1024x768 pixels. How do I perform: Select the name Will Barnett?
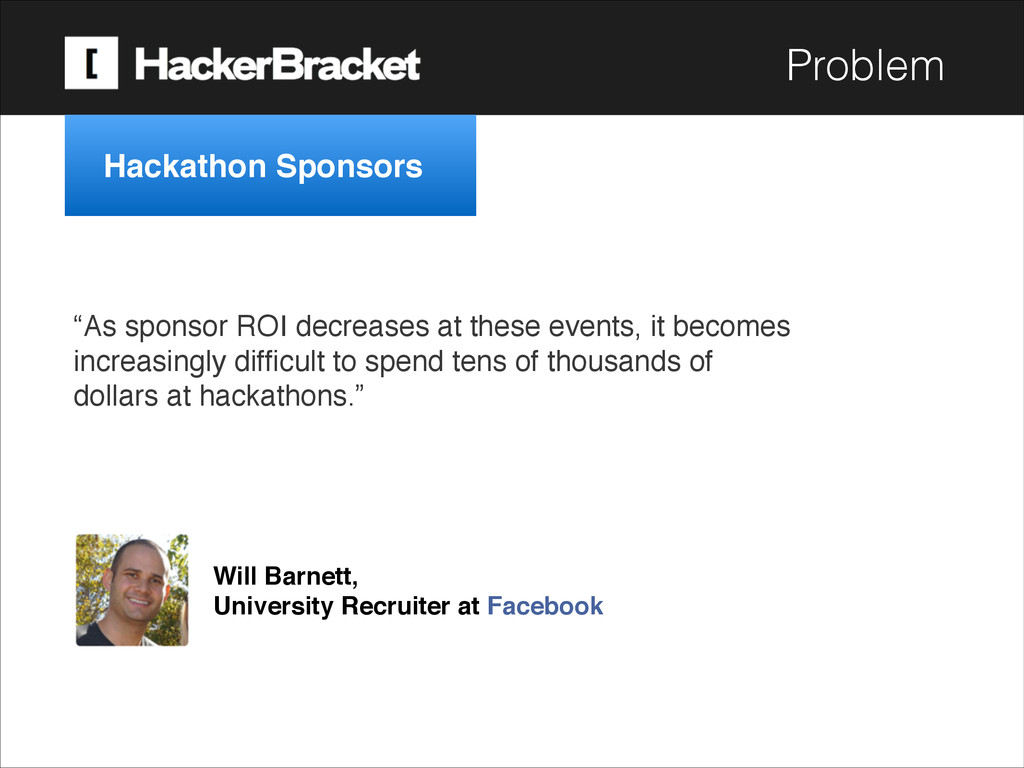(284, 576)
